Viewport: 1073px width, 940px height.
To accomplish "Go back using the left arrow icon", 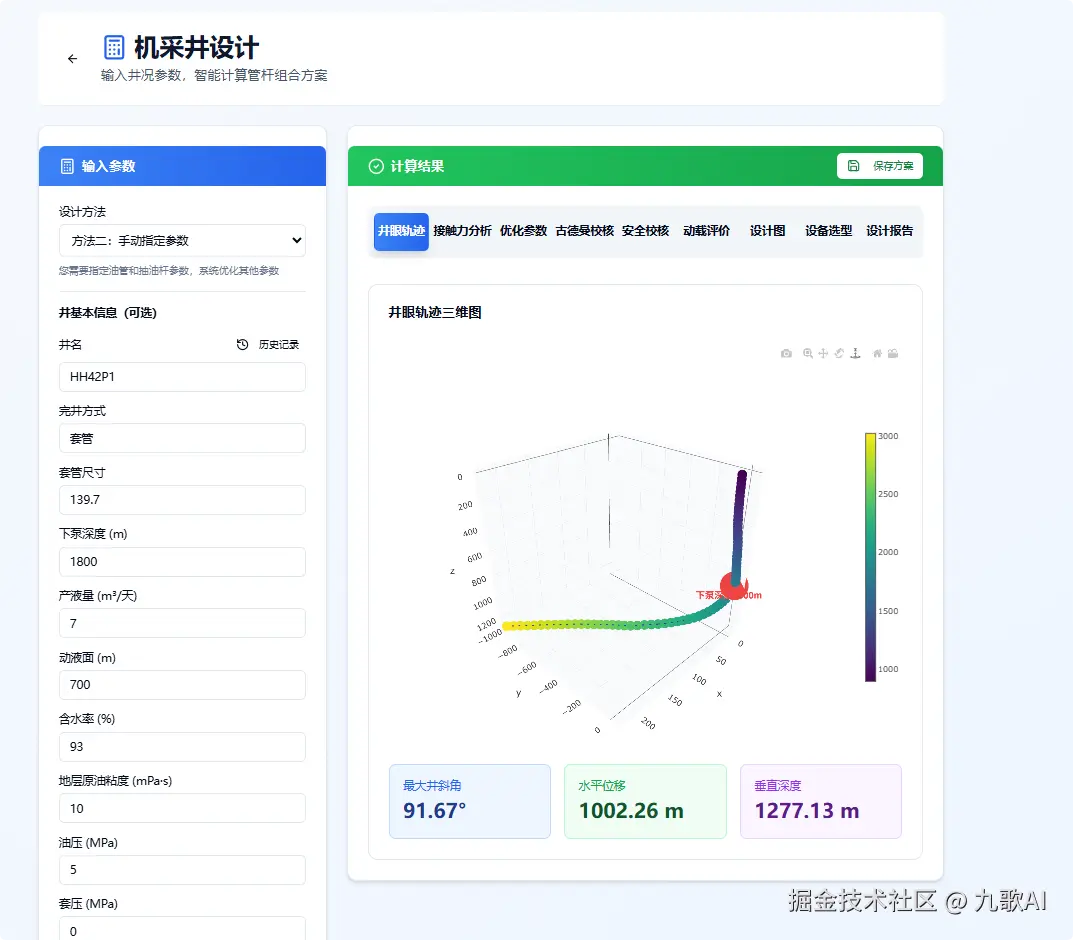I will coord(73,59).
